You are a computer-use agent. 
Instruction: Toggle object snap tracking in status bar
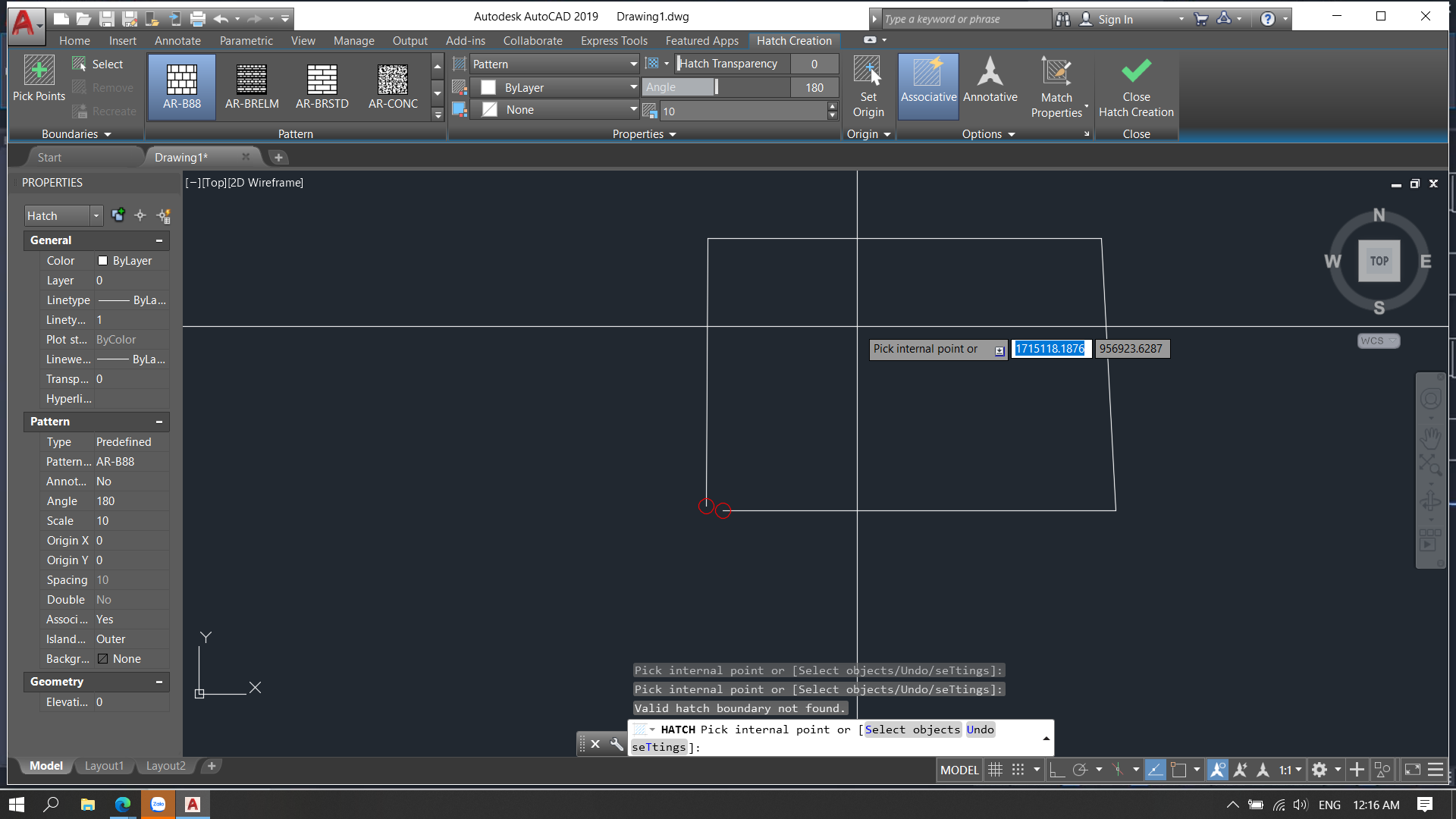tap(1155, 770)
